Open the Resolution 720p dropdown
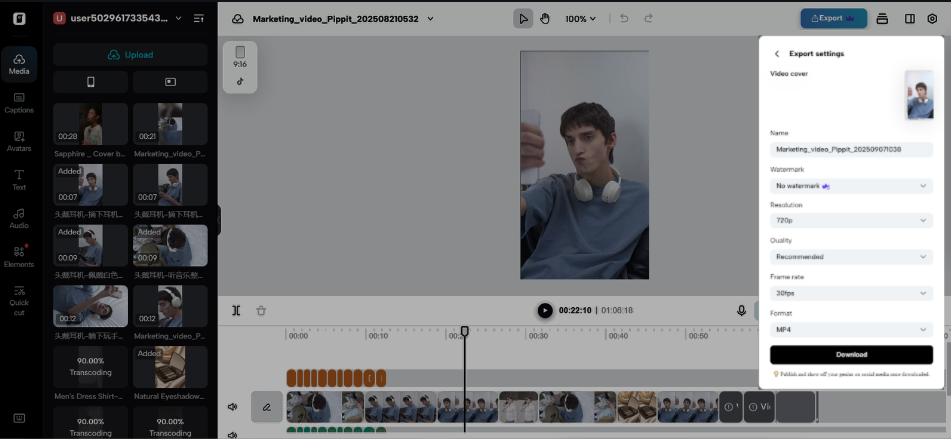The height and width of the screenshot is (440, 951). tap(851, 220)
